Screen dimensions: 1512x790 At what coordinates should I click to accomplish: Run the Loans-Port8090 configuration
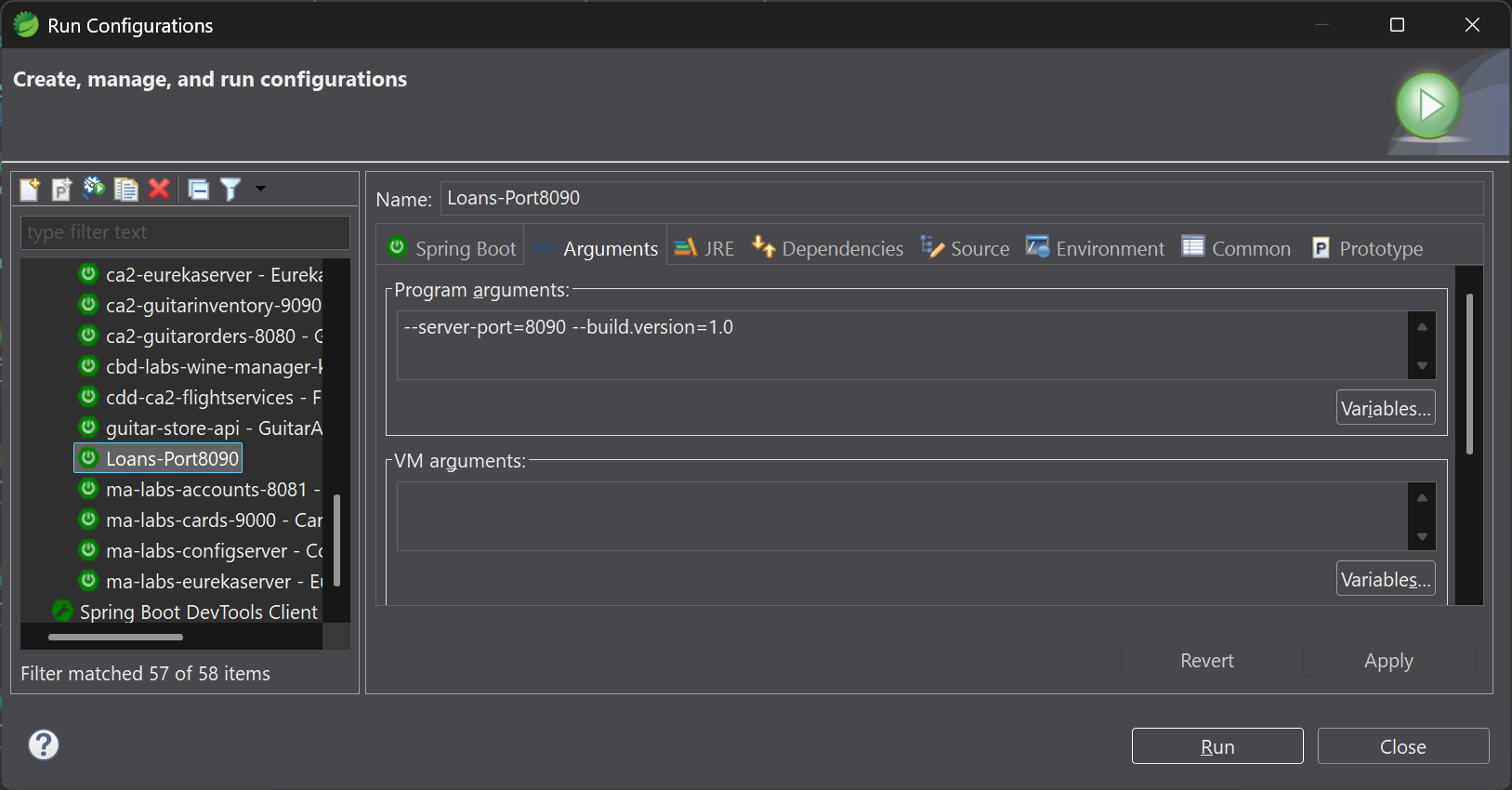[x=1217, y=746]
